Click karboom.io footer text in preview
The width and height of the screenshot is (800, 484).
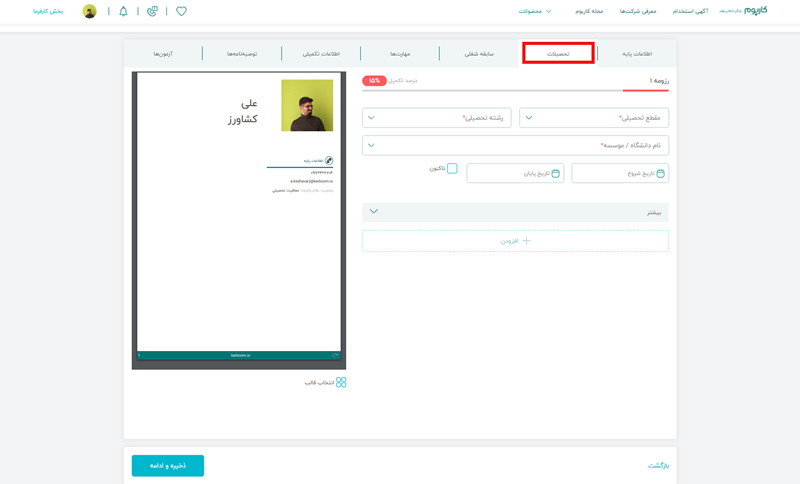point(240,355)
